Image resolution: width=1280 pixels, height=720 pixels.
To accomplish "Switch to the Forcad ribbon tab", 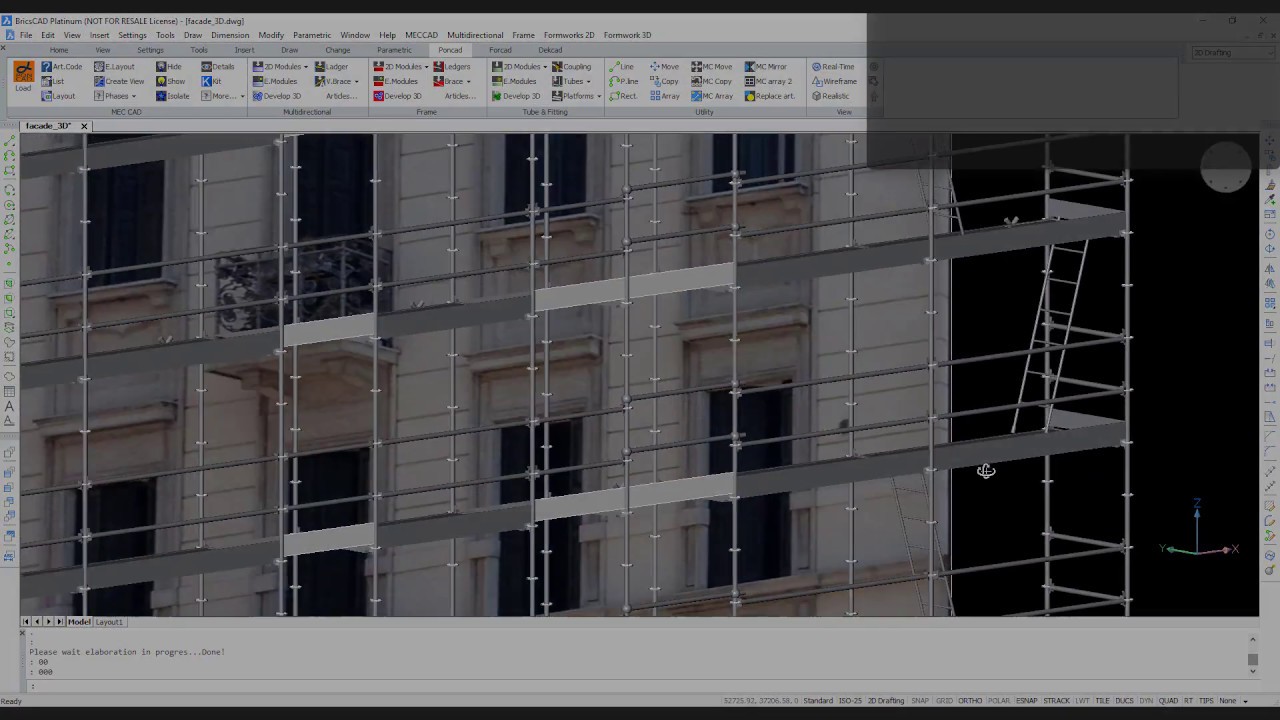I will click(x=500, y=50).
